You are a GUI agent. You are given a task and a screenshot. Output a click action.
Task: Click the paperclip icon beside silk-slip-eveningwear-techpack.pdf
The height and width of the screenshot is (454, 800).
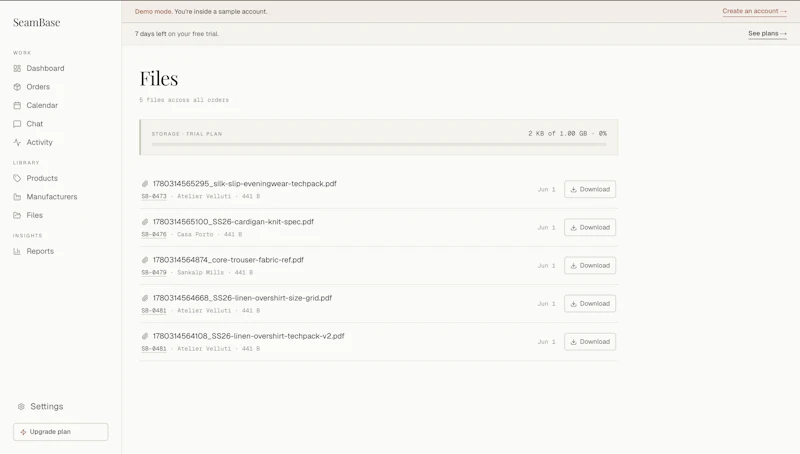(145, 184)
